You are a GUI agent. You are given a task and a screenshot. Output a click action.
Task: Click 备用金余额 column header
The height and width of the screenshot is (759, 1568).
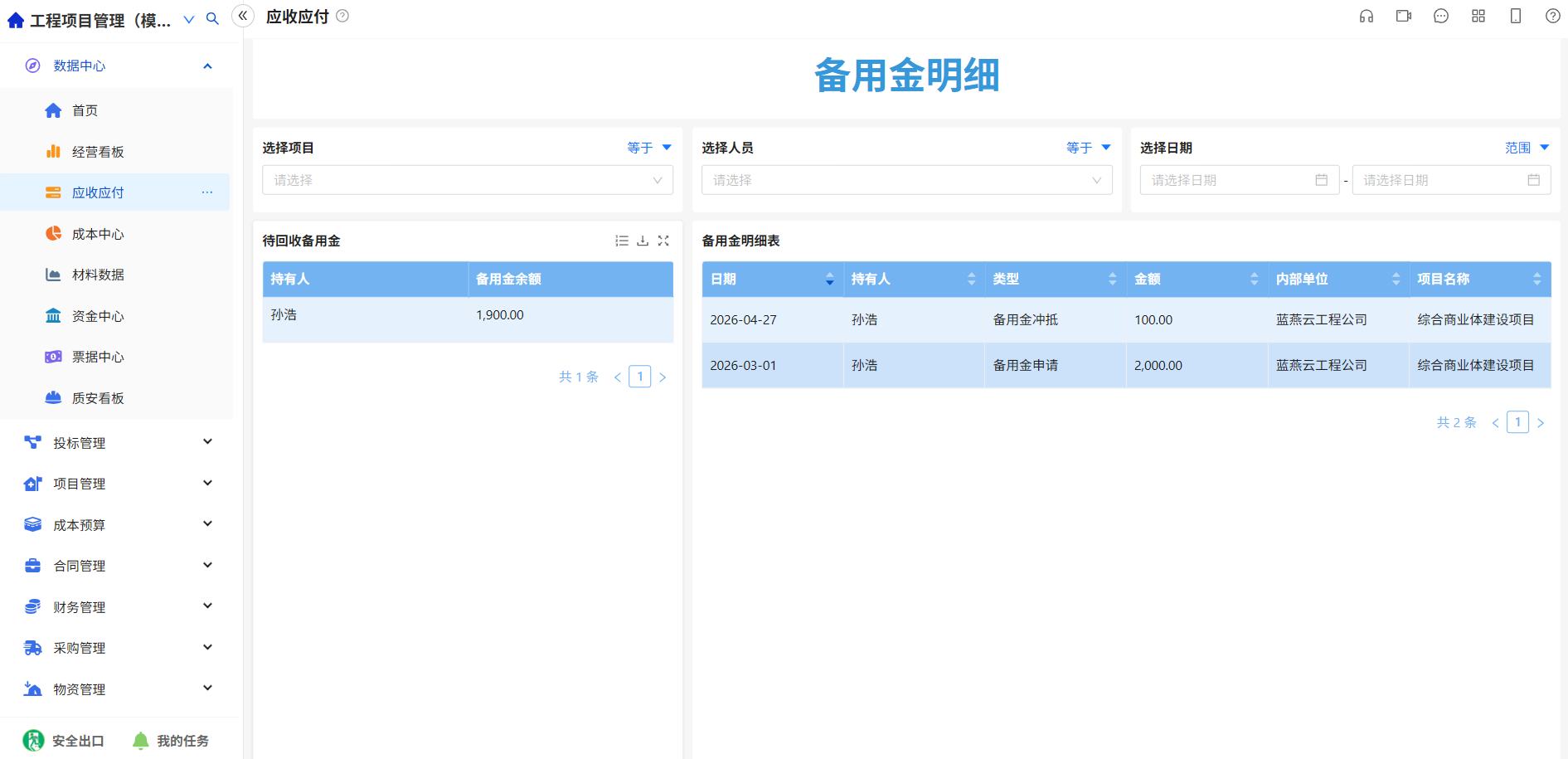(x=570, y=280)
